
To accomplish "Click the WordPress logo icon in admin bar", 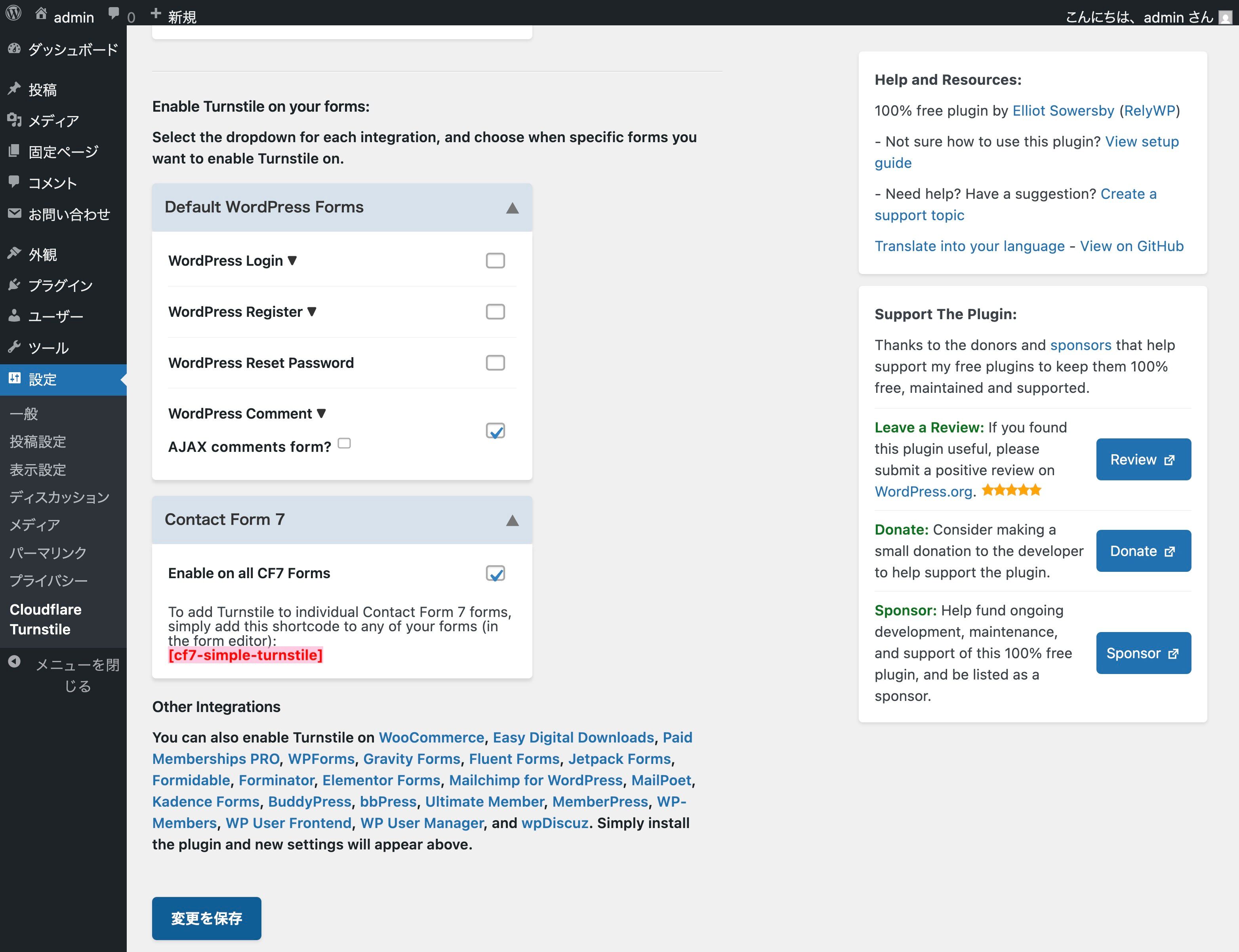I will 13,13.
